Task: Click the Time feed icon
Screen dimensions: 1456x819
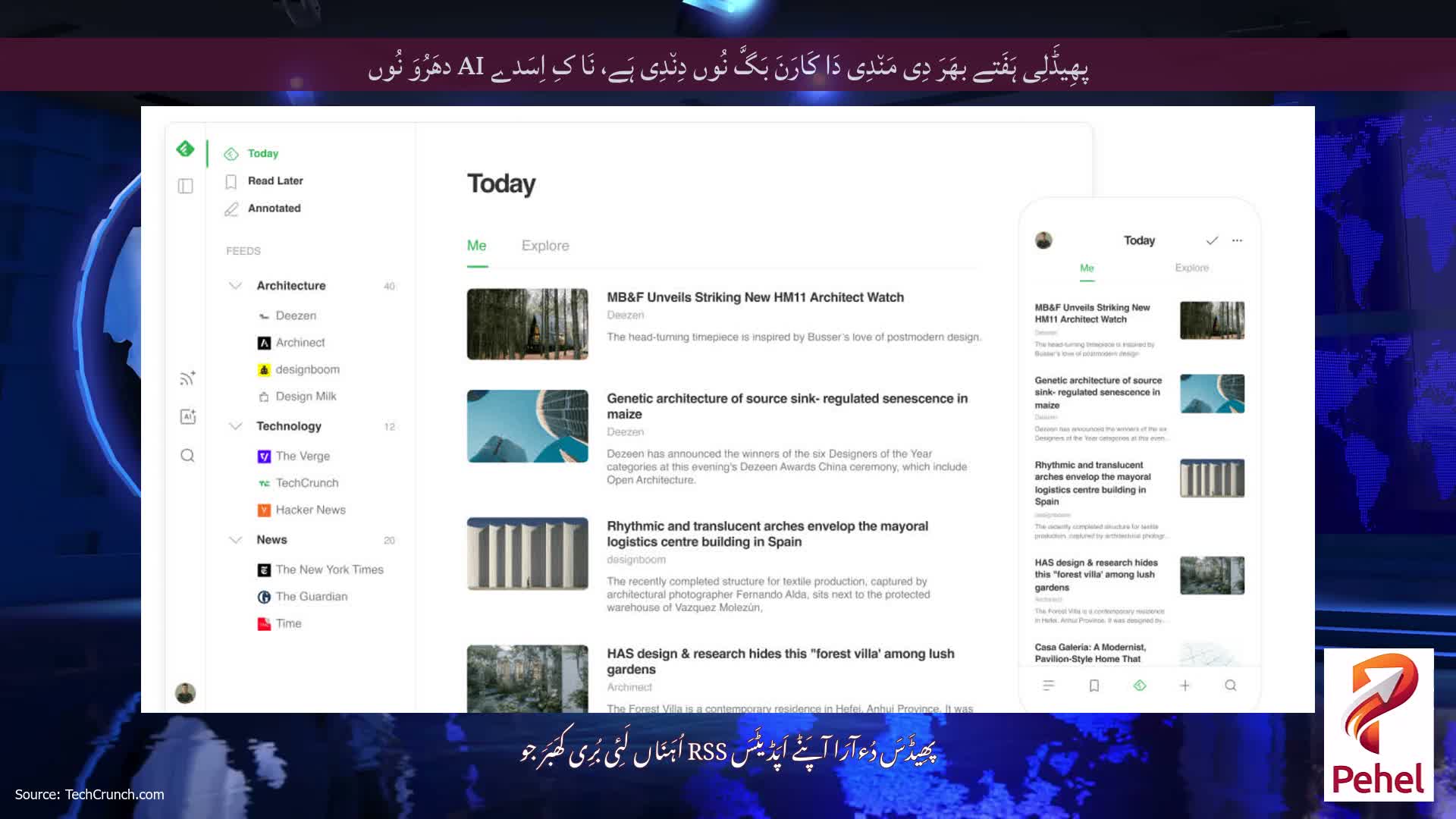Action: click(x=264, y=624)
